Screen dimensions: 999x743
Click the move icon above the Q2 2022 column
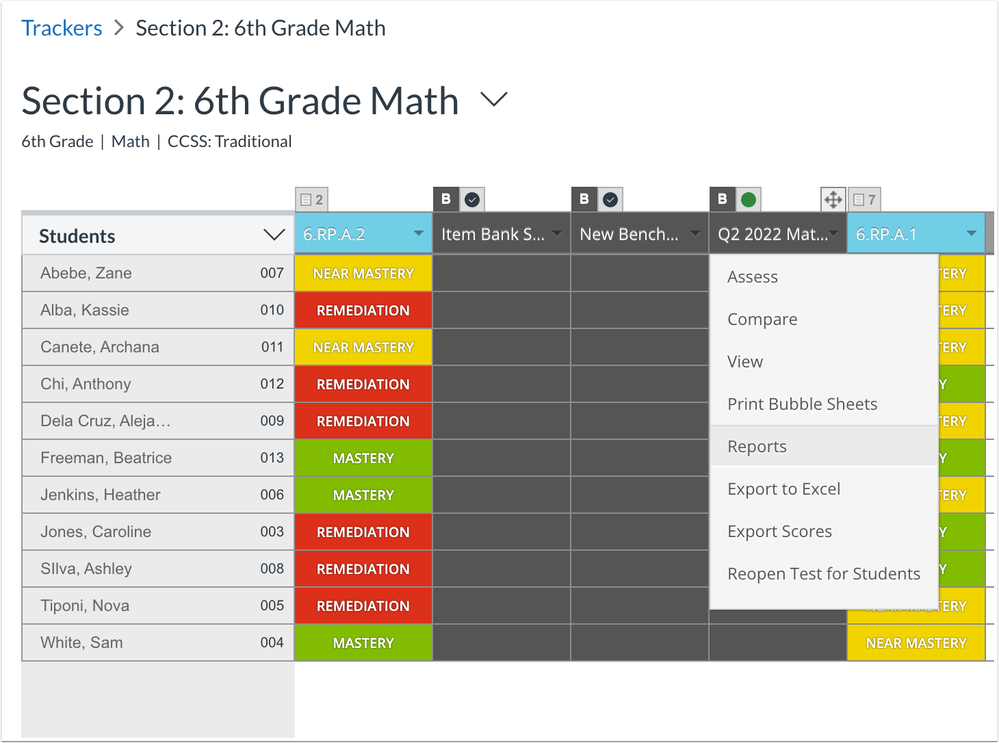[832, 199]
